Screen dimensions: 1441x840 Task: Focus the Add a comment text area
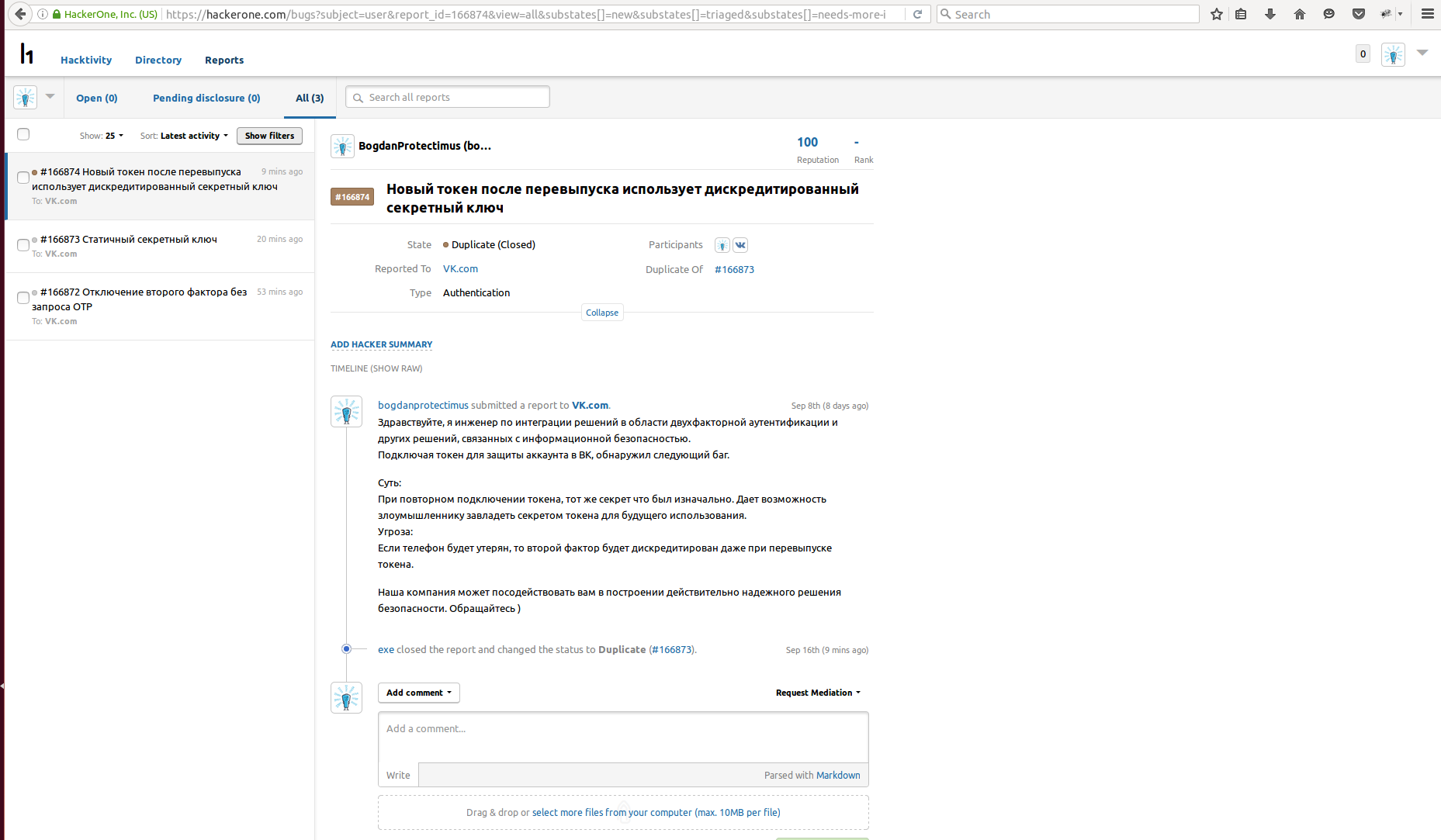[x=623, y=737]
